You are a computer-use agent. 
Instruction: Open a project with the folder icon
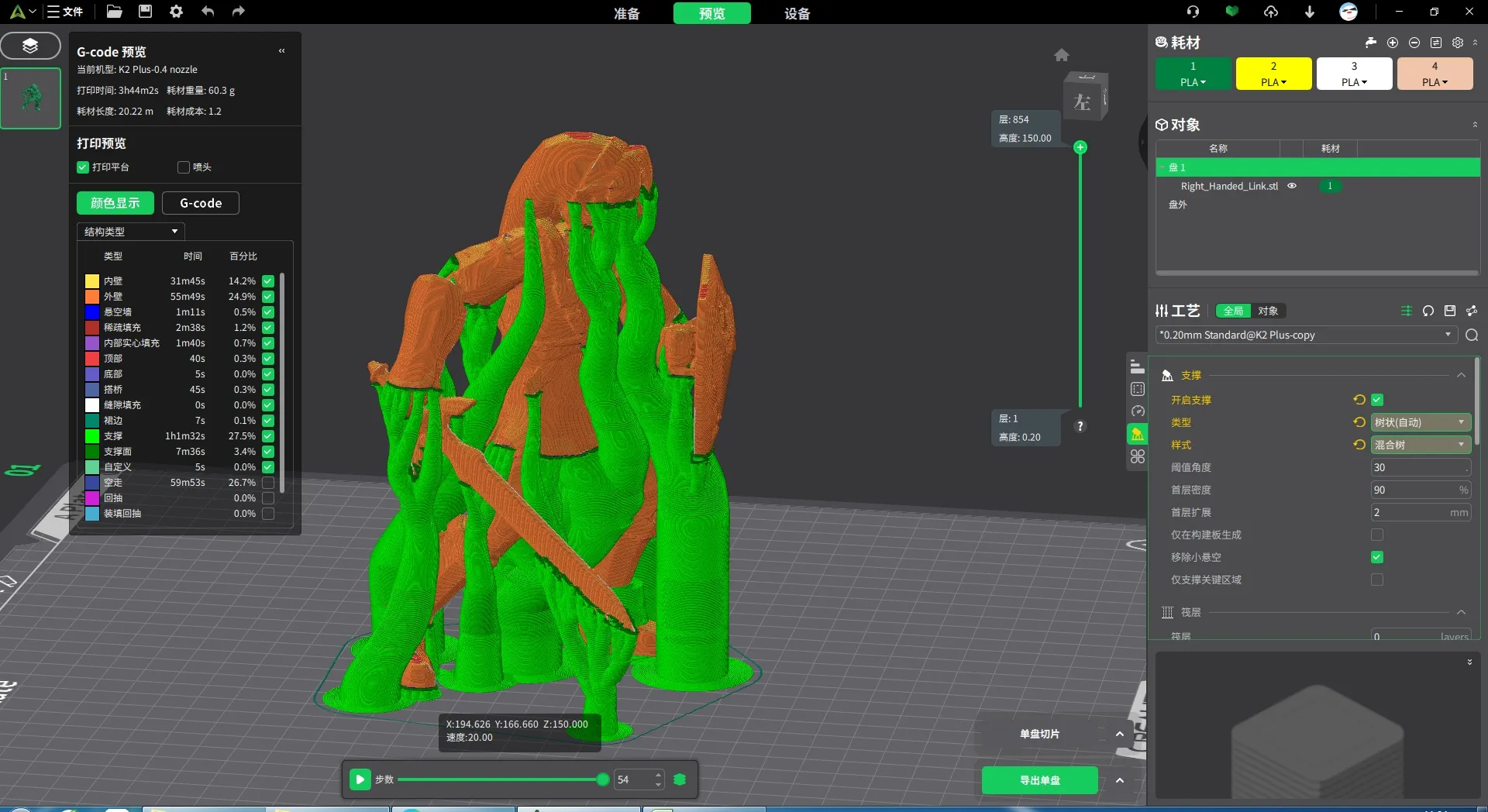[114, 12]
